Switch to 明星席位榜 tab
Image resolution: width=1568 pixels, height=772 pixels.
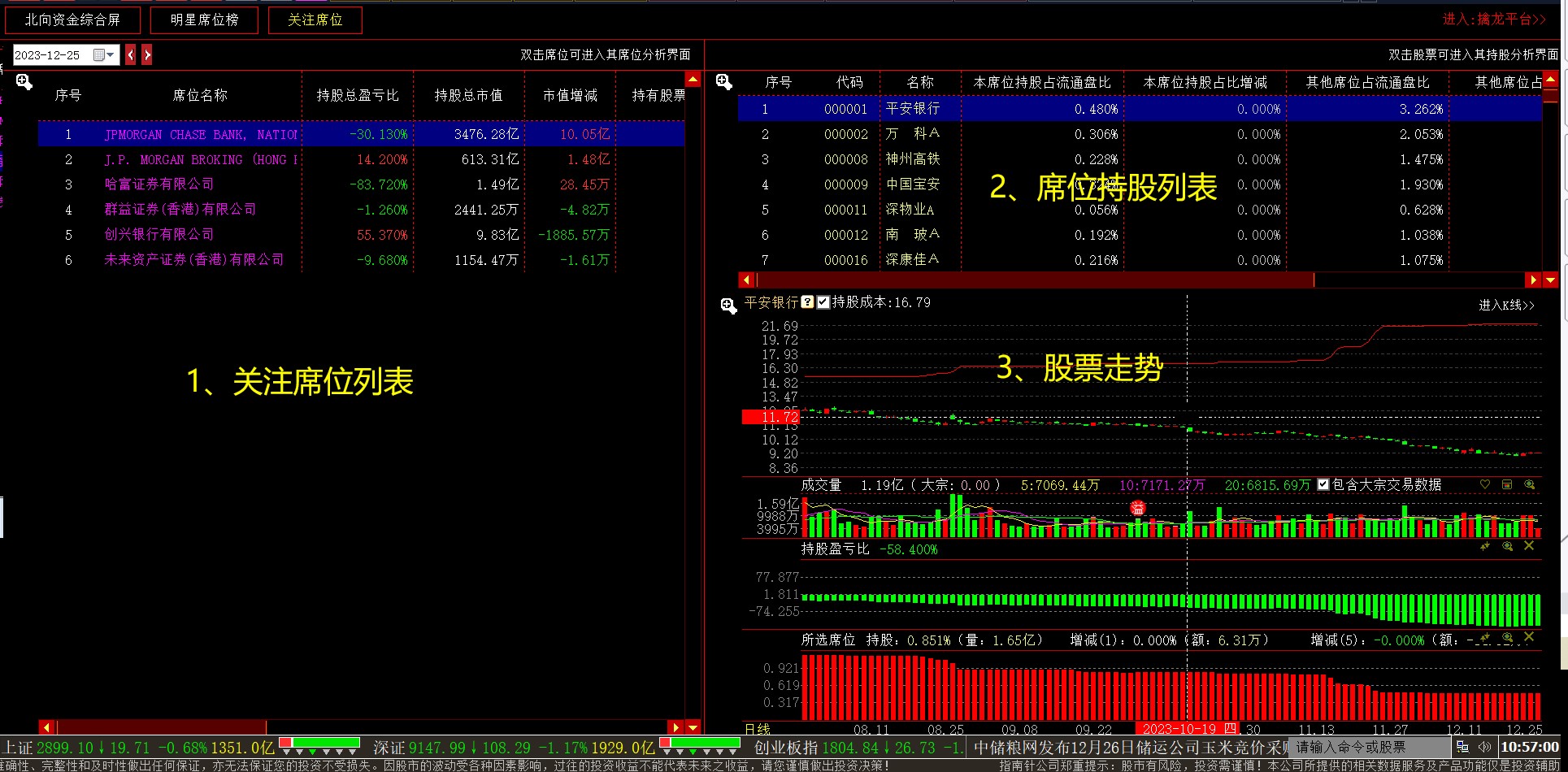pyautogui.click(x=204, y=20)
